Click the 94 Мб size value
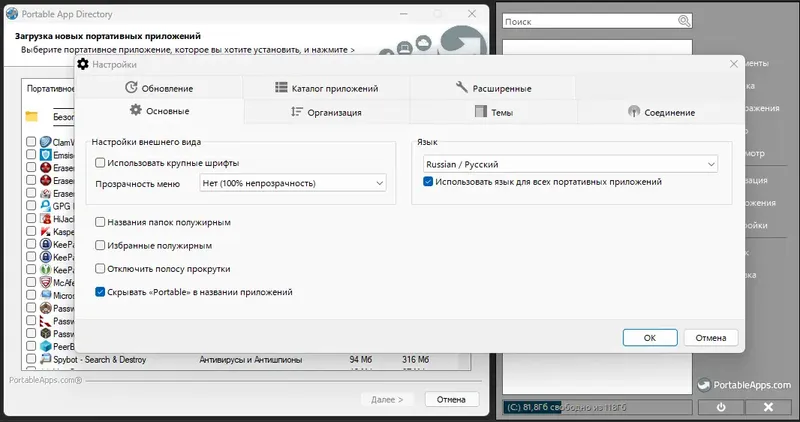The height and width of the screenshot is (422, 800). point(361,359)
